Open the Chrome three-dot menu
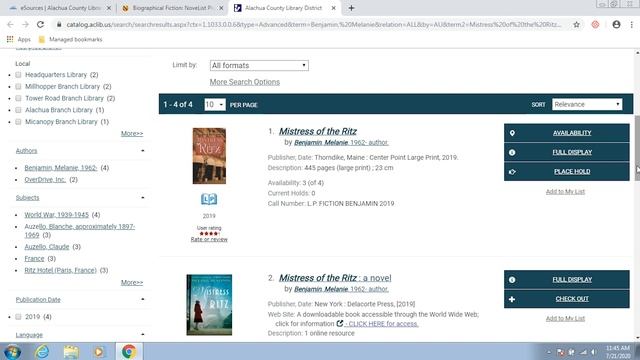 point(631,24)
